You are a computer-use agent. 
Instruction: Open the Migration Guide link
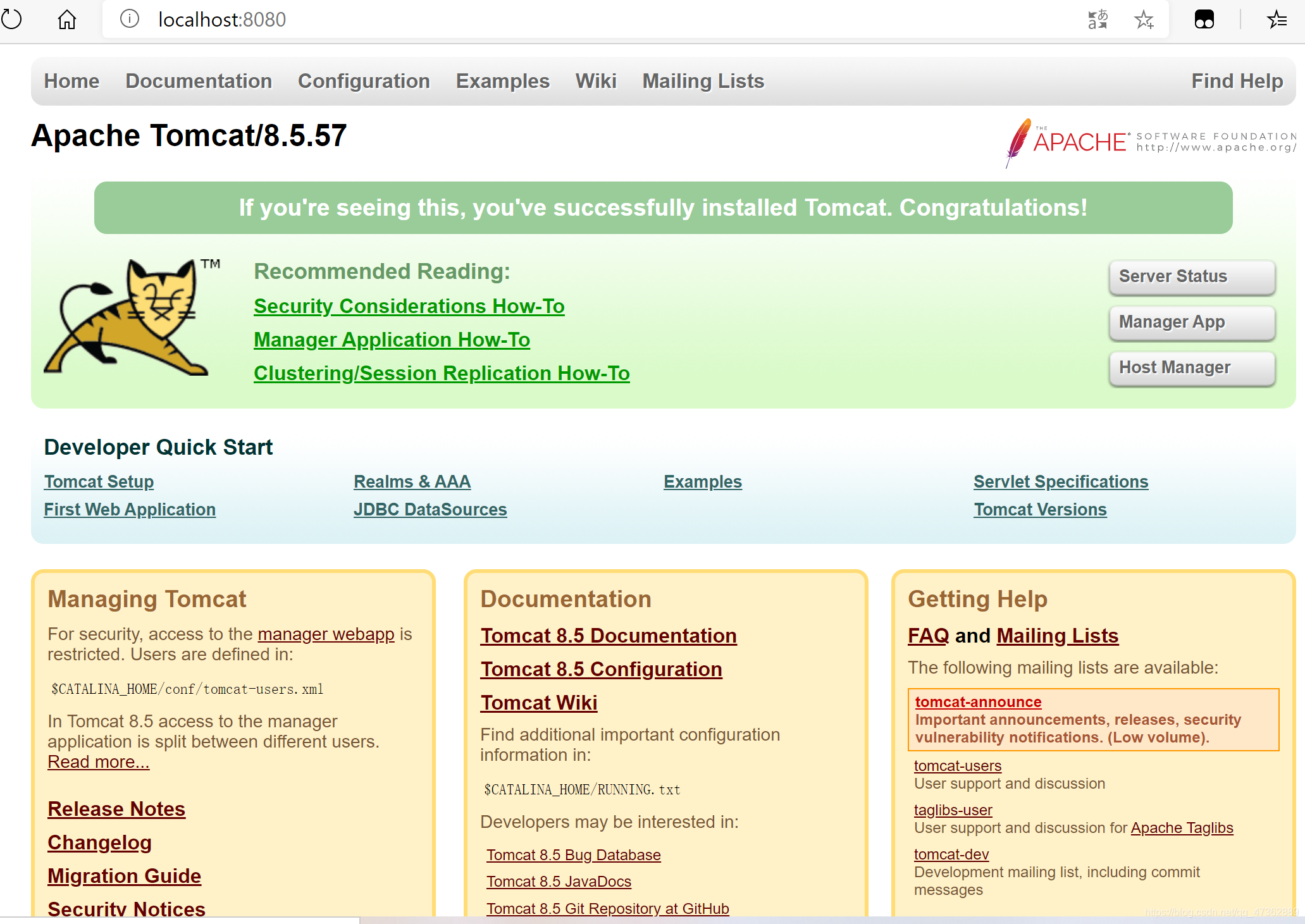124,876
